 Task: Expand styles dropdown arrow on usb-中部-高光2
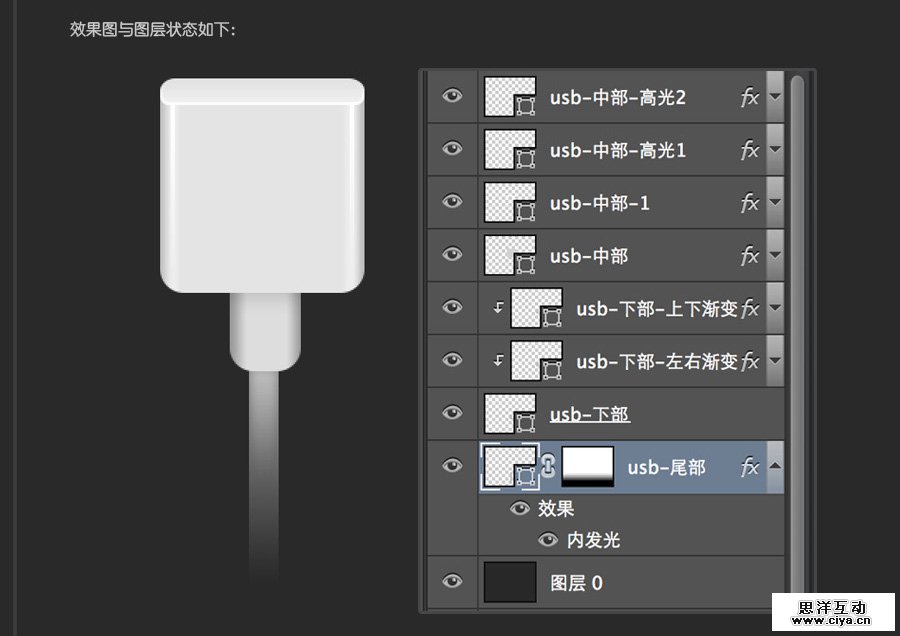775,97
